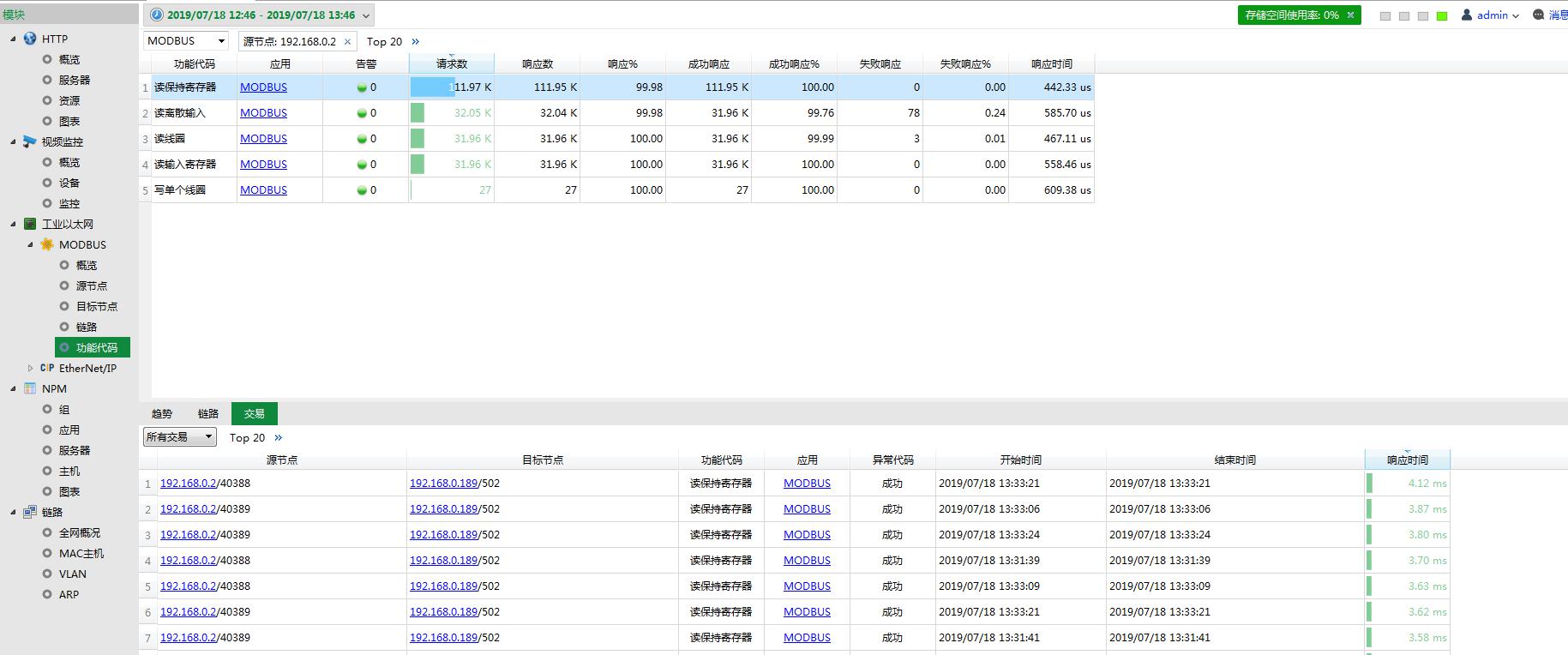Click the clock icon beside the time range
1568x655 pixels.
pos(157,15)
